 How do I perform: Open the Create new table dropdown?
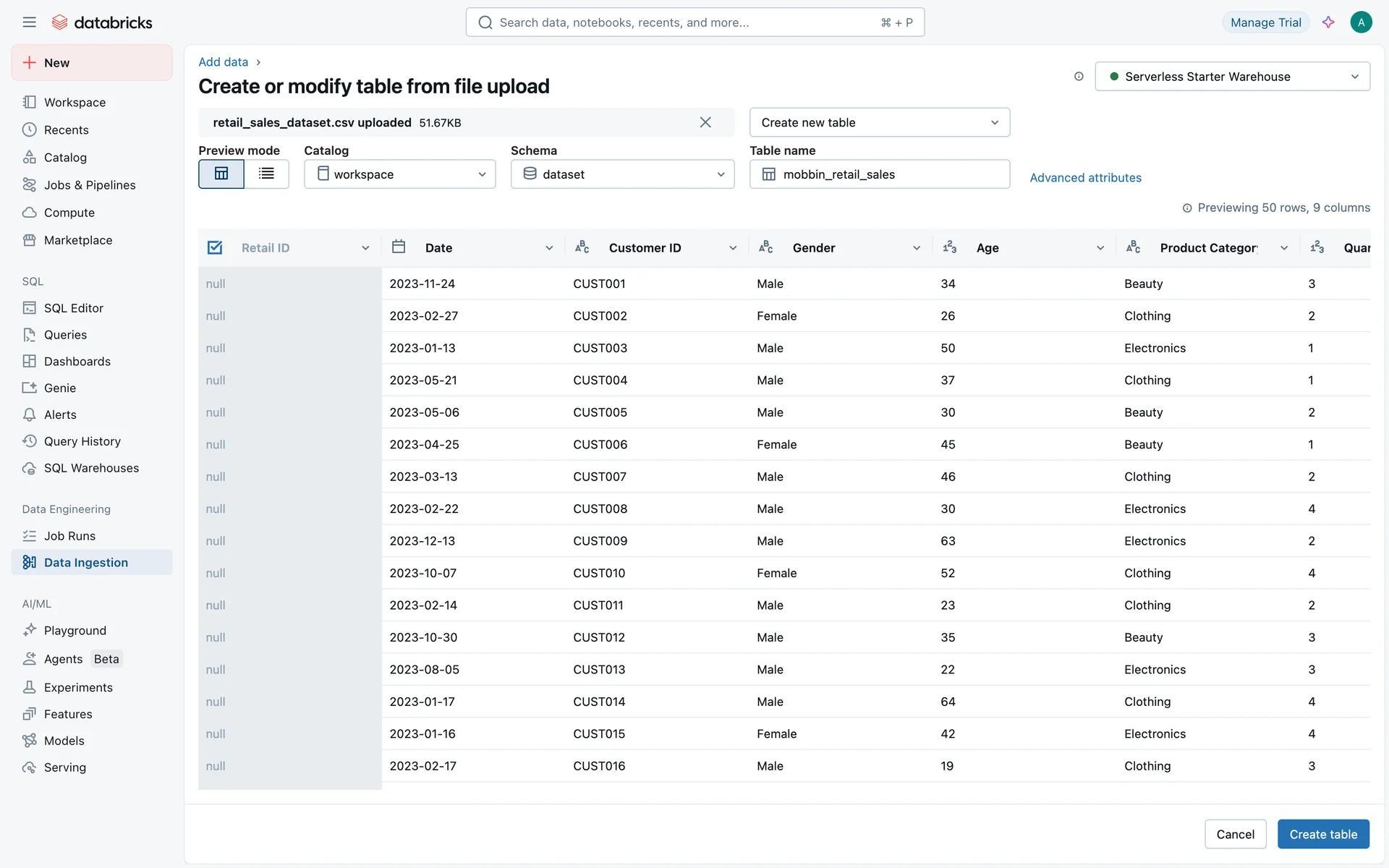[879, 122]
